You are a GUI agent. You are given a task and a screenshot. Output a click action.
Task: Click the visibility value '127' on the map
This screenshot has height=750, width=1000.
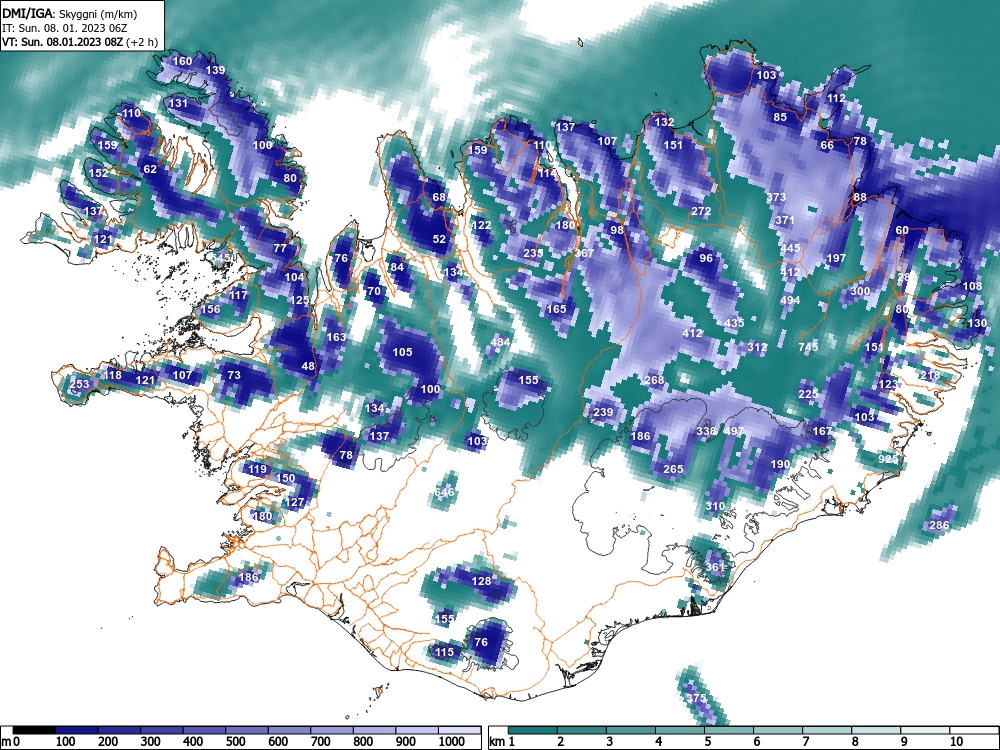click(x=295, y=502)
